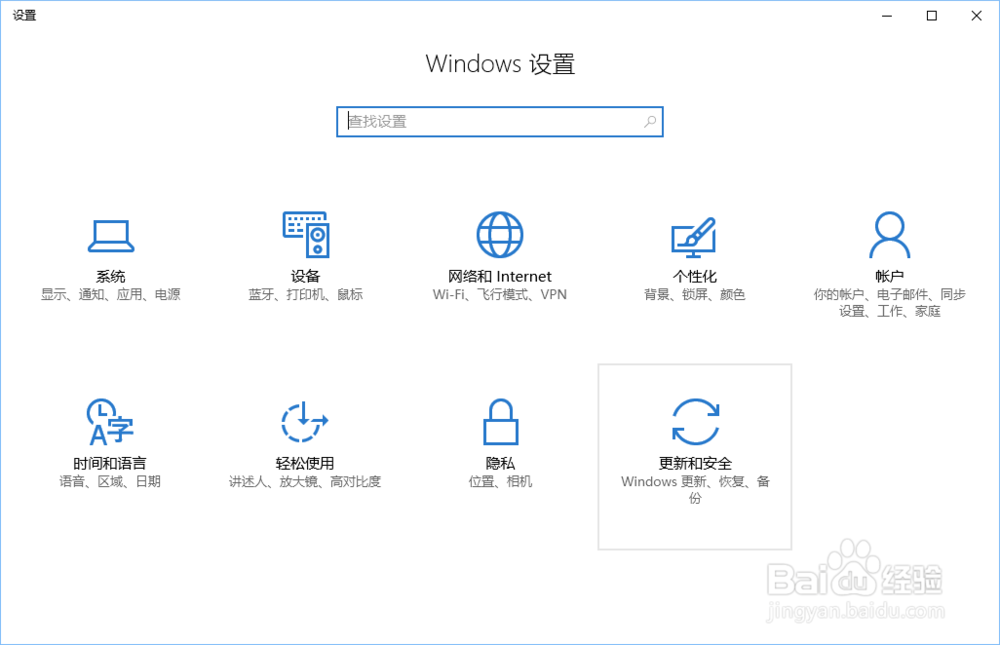Maximize the 设置 window

932,16
